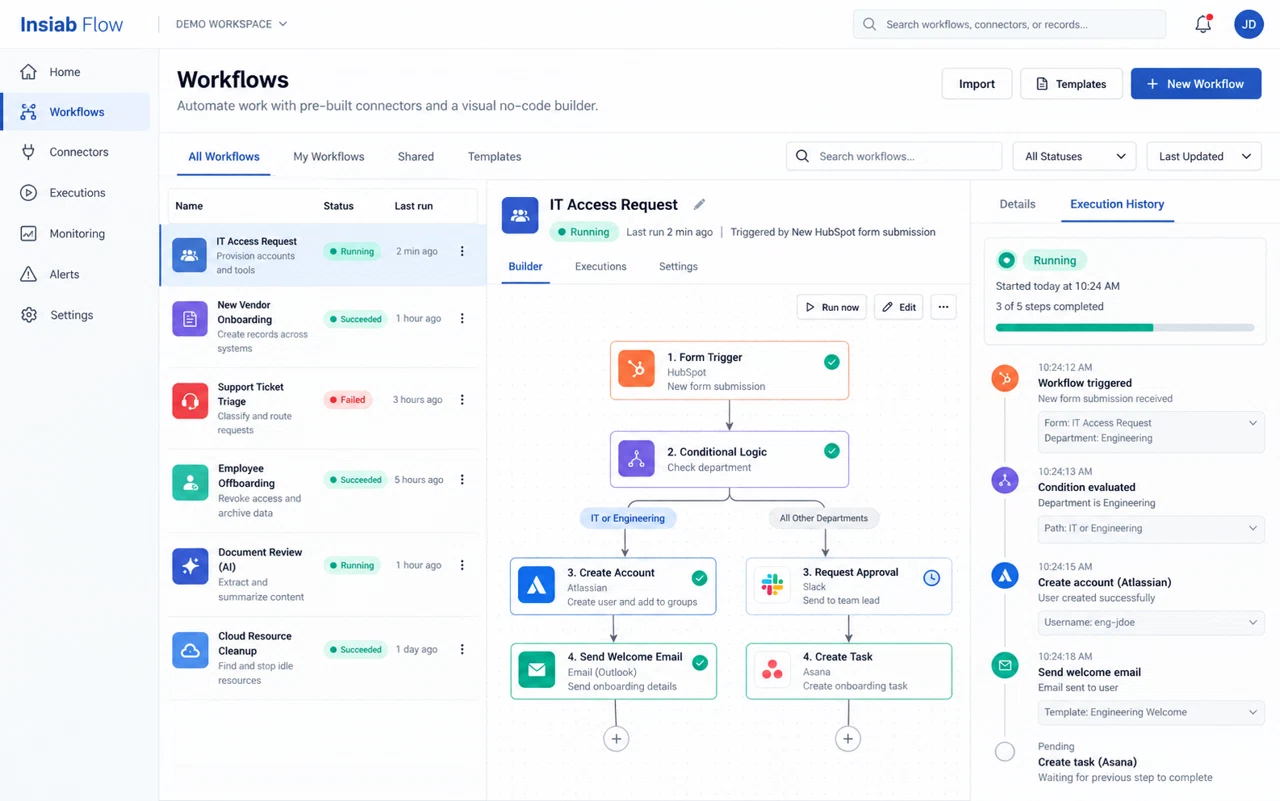
Task: Open the three-dot menu for Support Ticket Triage
Action: [462, 400]
